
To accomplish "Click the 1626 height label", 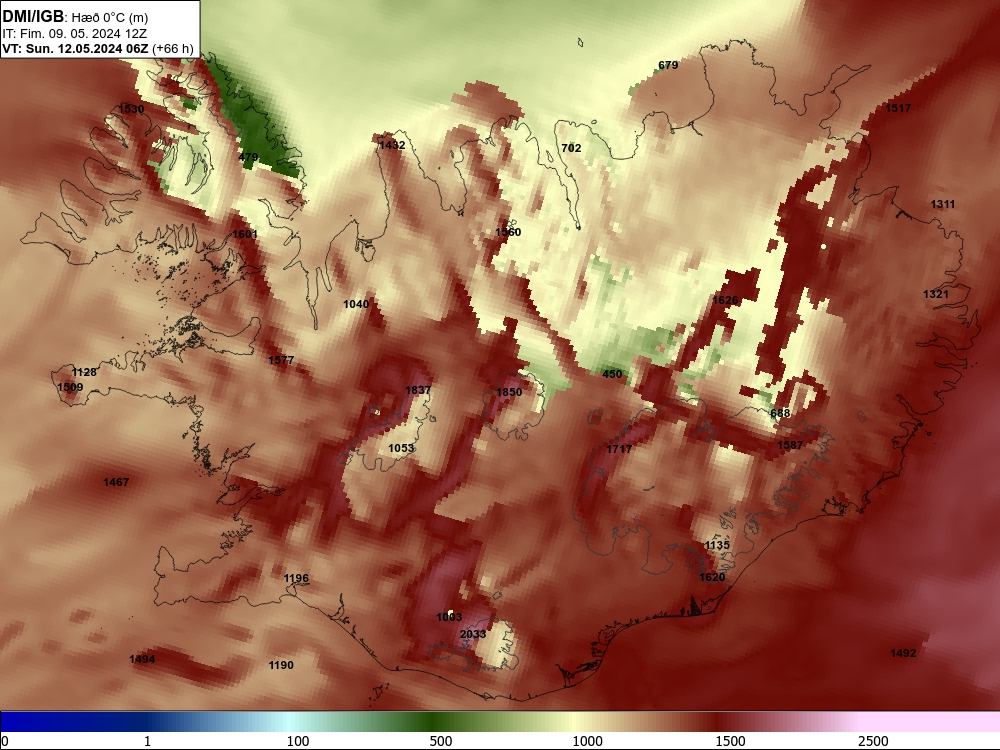I will click(x=725, y=300).
